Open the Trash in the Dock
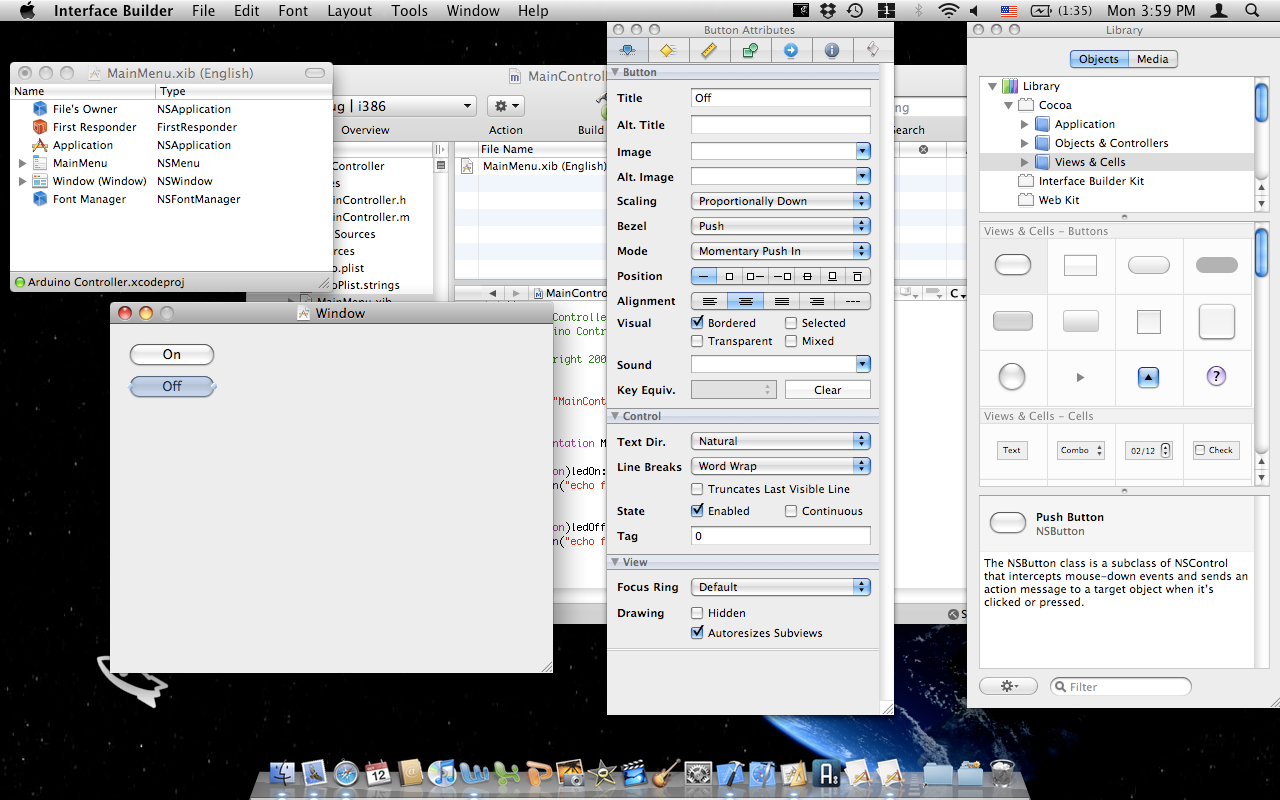Viewport: 1280px width, 800px height. pyautogui.click(x=1001, y=773)
